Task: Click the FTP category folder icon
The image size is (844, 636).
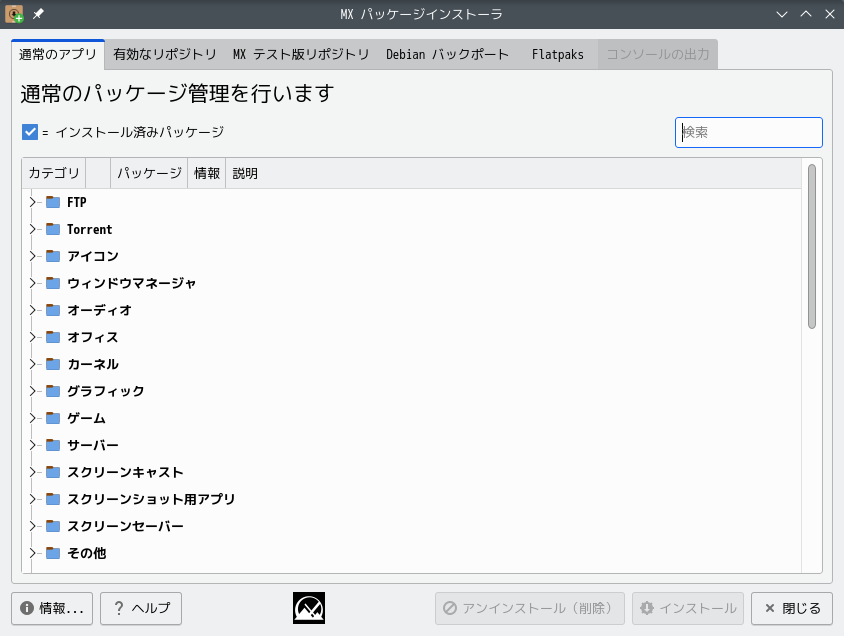Action: pos(52,201)
